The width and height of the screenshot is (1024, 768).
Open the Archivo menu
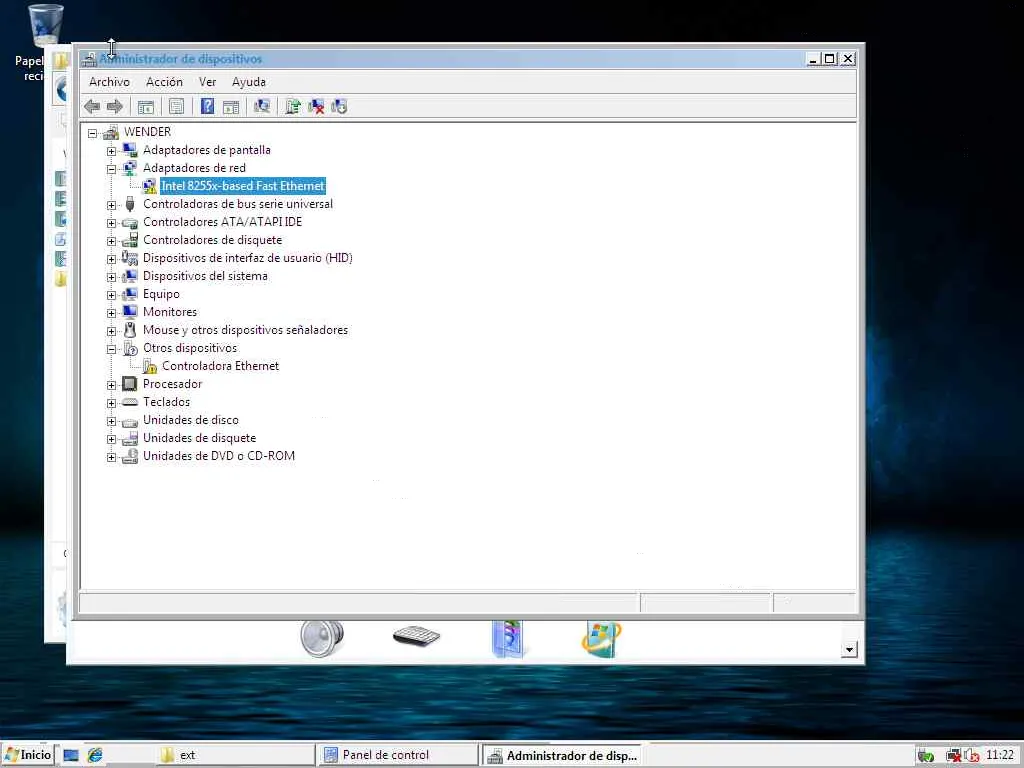(109, 82)
